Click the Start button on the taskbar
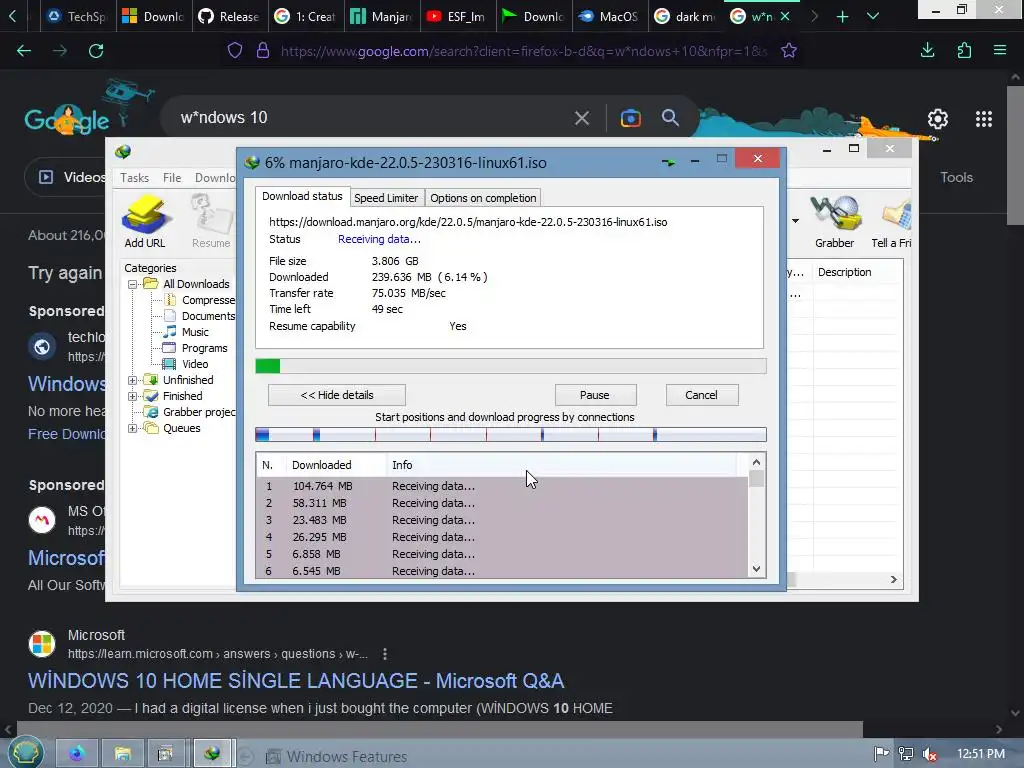Image resolution: width=1024 pixels, height=768 pixels. (x=25, y=753)
